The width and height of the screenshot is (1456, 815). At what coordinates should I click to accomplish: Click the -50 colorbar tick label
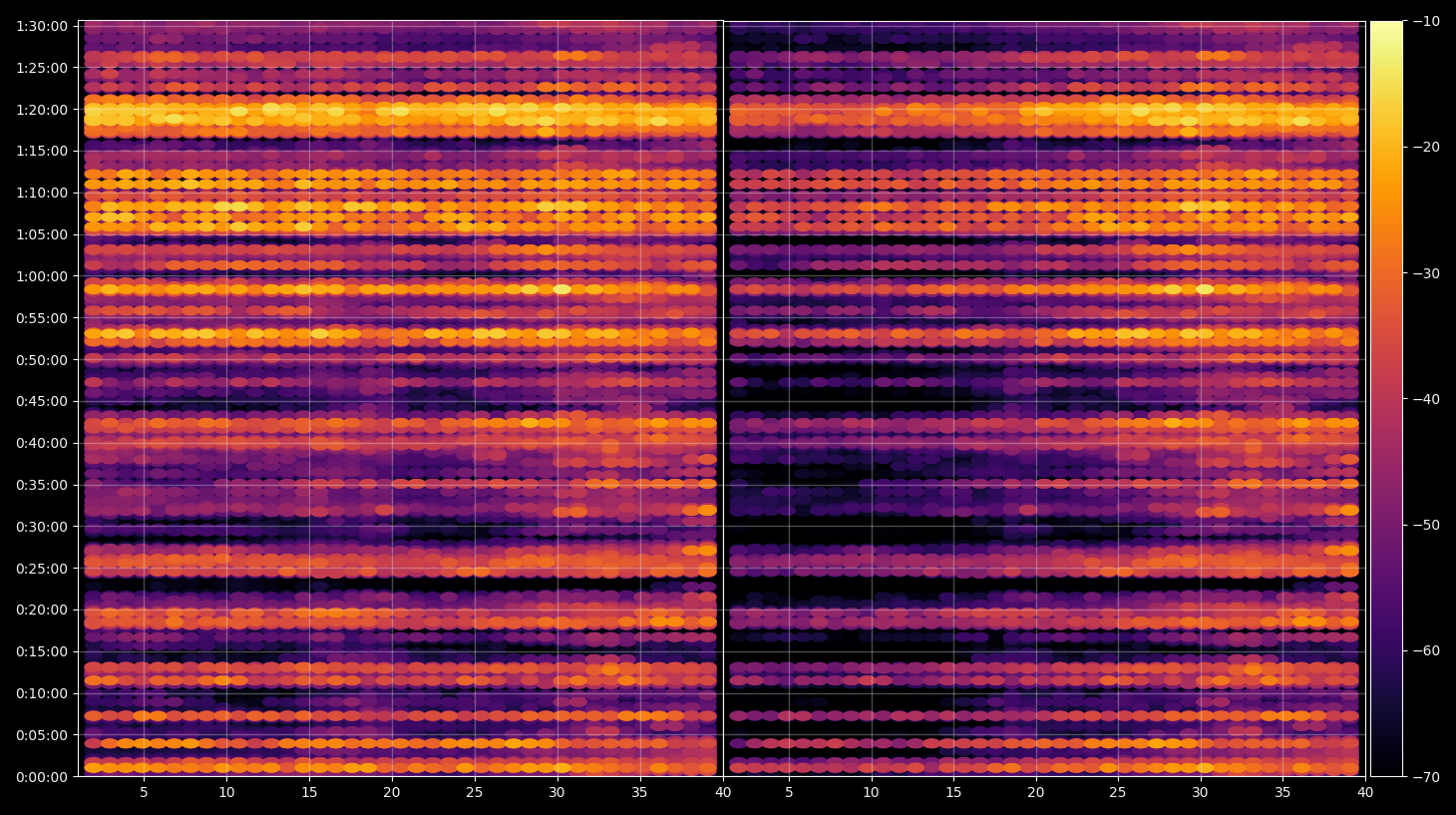click(x=1427, y=525)
